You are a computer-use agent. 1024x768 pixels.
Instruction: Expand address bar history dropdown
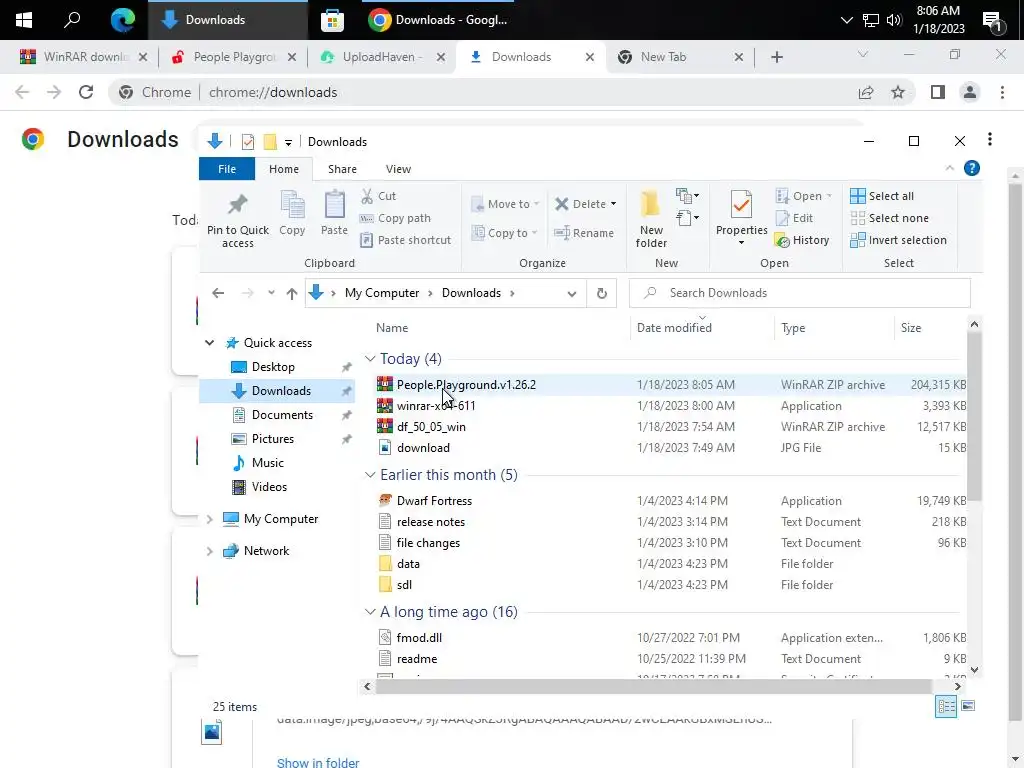coord(571,293)
